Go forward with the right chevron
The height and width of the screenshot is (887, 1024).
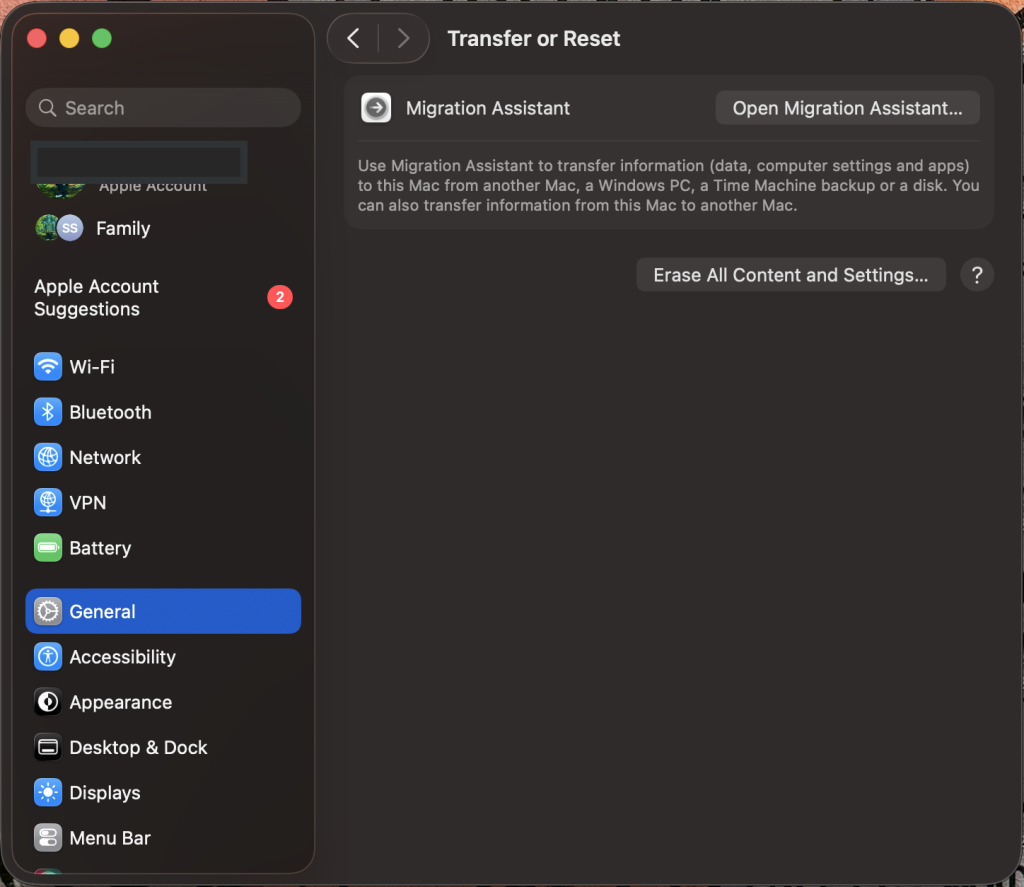point(404,39)
